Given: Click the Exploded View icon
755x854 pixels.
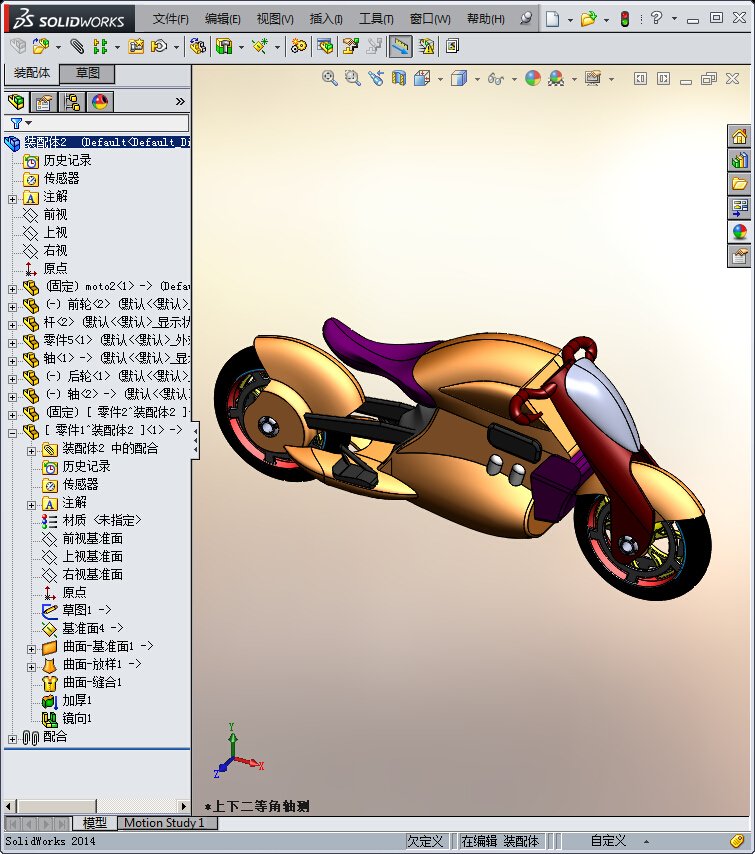Looking at the screenshot, I should coord(351,47).
